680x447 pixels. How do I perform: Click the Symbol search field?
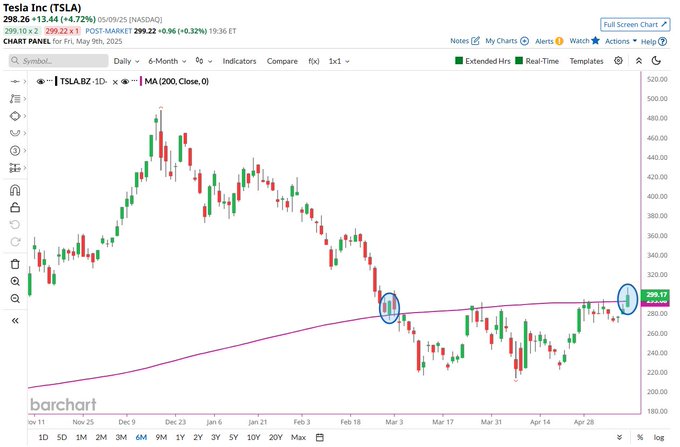pos(59,61)
